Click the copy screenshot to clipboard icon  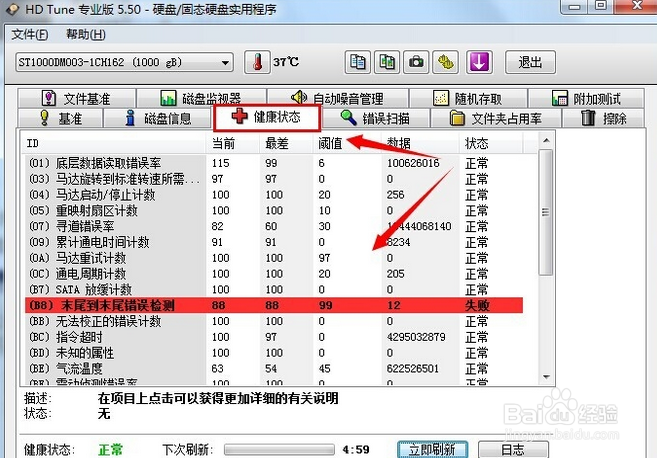pyautogui.click(x=387, y=62)
